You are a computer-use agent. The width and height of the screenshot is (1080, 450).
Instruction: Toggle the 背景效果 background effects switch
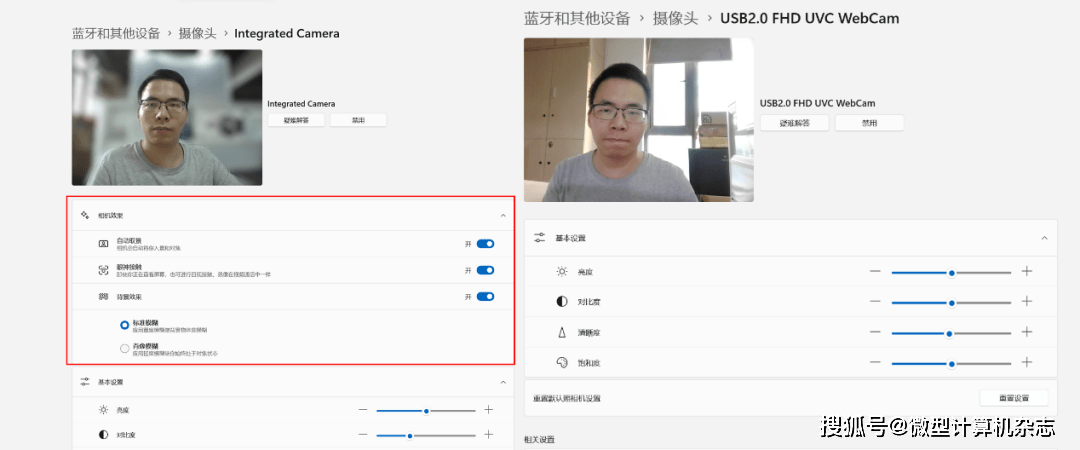point(486,296)
